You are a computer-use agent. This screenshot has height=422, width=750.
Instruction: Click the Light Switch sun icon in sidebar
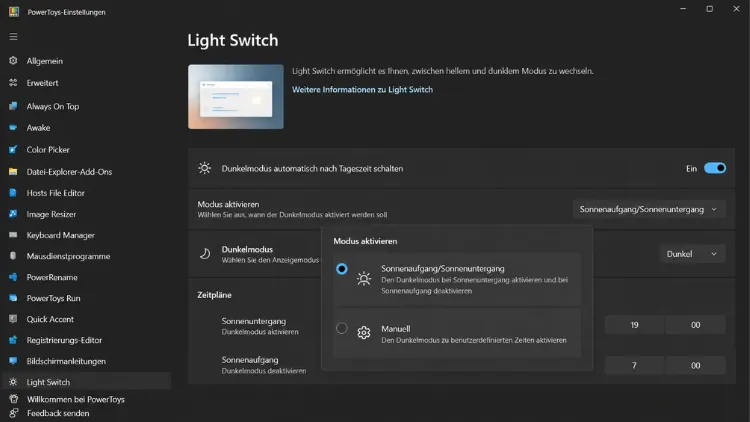[x=13, y=382]
